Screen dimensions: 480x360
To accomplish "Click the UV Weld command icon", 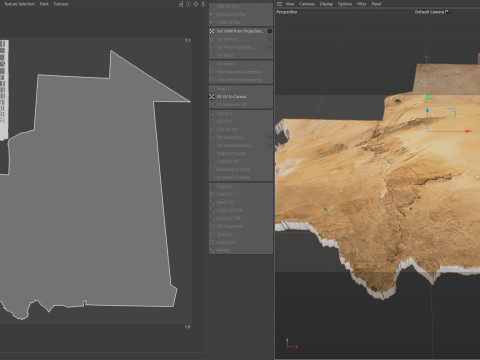I will [211, 55].
